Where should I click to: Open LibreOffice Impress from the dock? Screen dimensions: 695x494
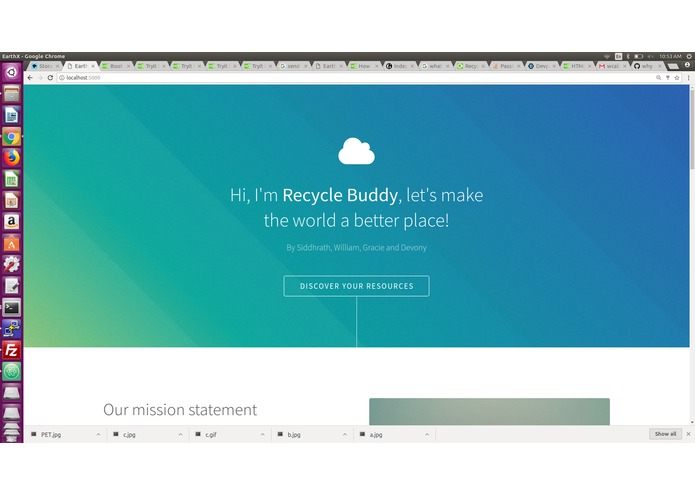(12, 200)
